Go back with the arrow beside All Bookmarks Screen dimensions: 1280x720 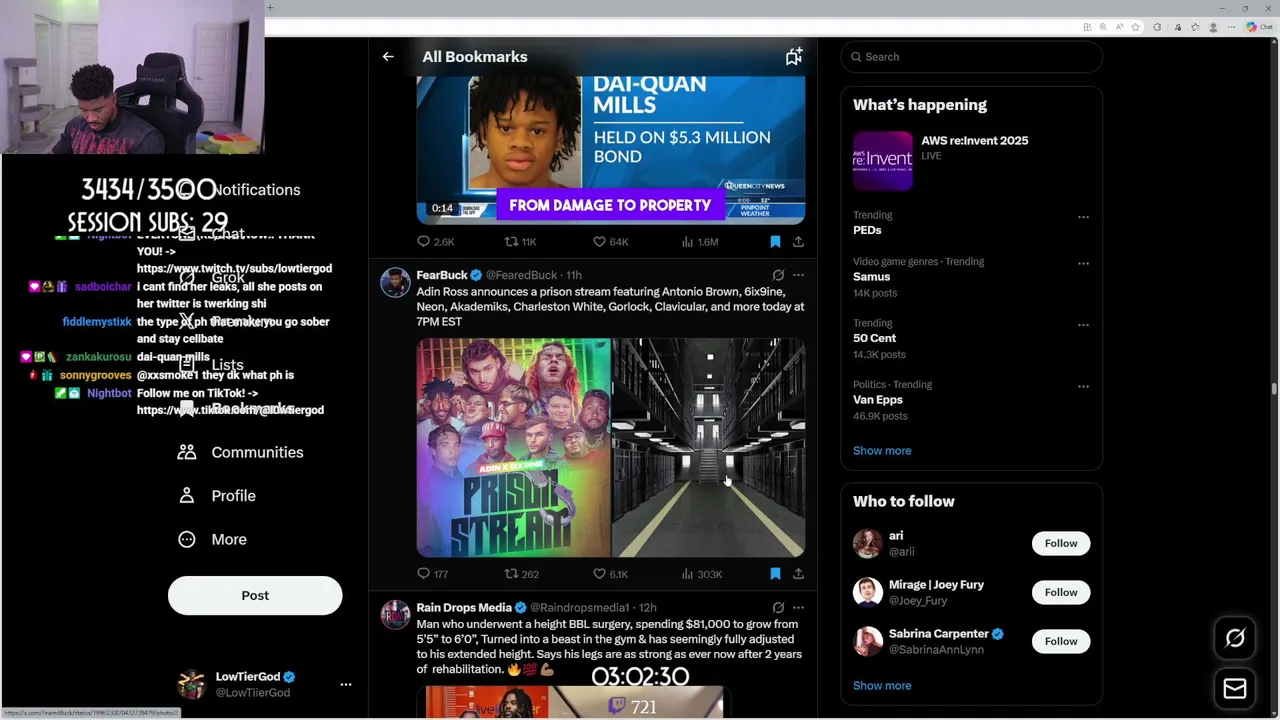pos(388,57)
